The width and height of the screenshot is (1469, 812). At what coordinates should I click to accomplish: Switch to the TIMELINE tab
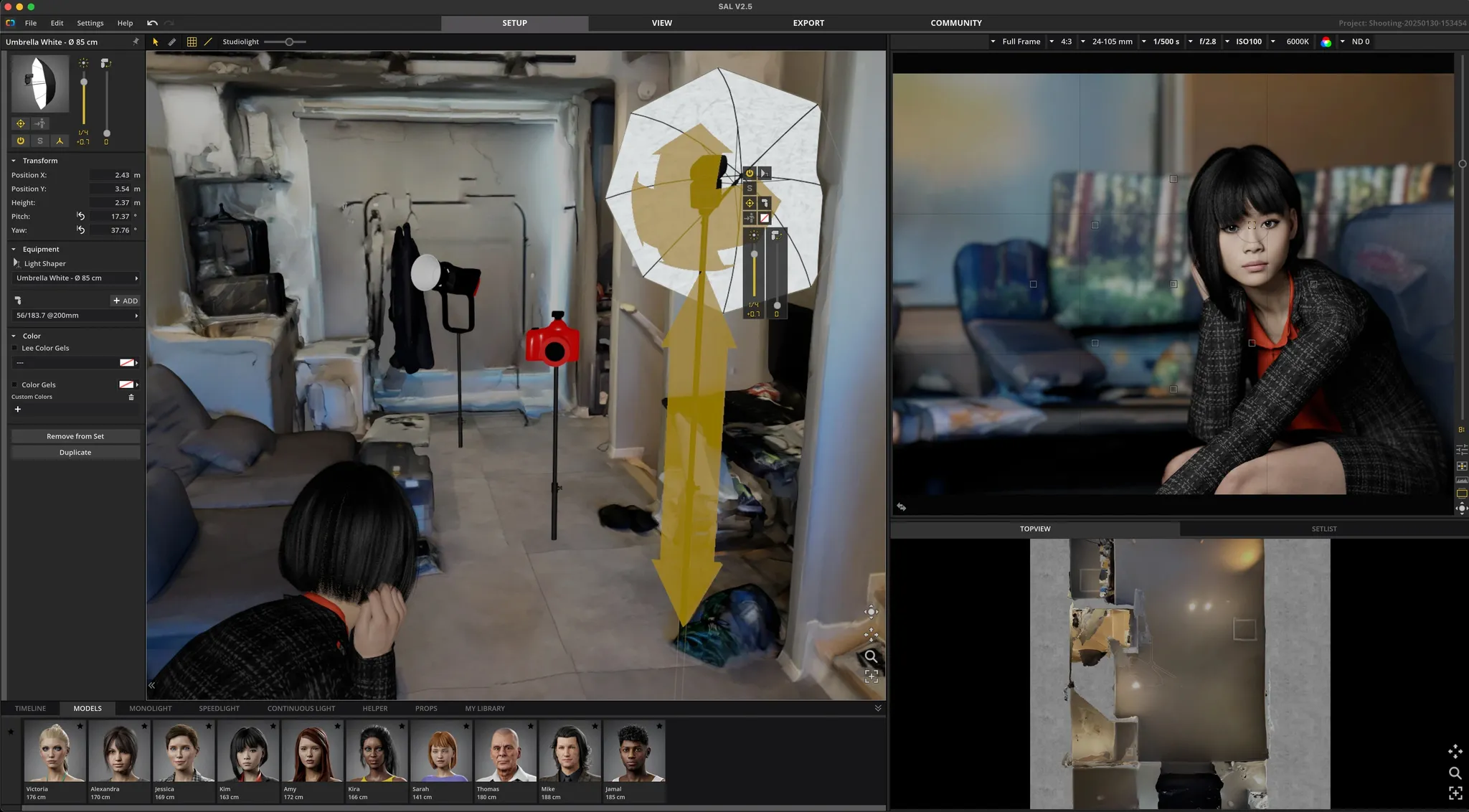30,708
